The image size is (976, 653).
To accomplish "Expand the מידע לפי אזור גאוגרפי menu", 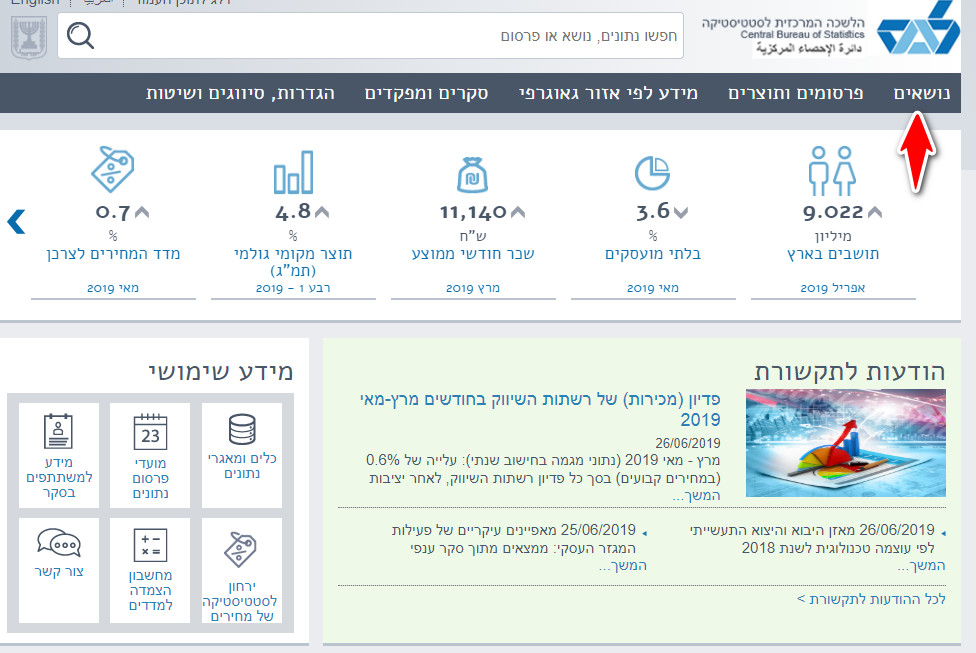I will click(x=608, y=93).
